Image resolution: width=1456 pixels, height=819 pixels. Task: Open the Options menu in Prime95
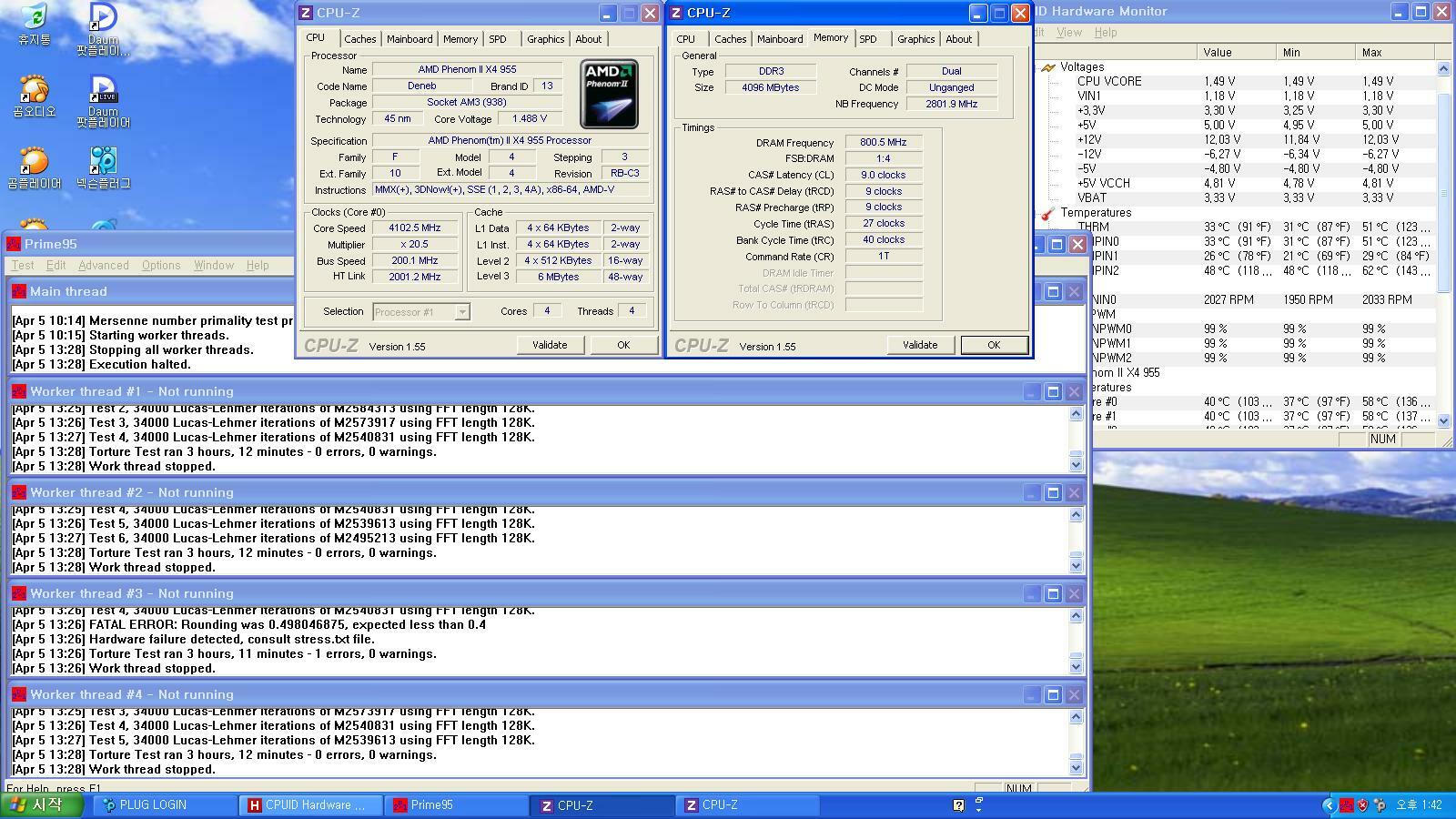click(x=161, y=266)
